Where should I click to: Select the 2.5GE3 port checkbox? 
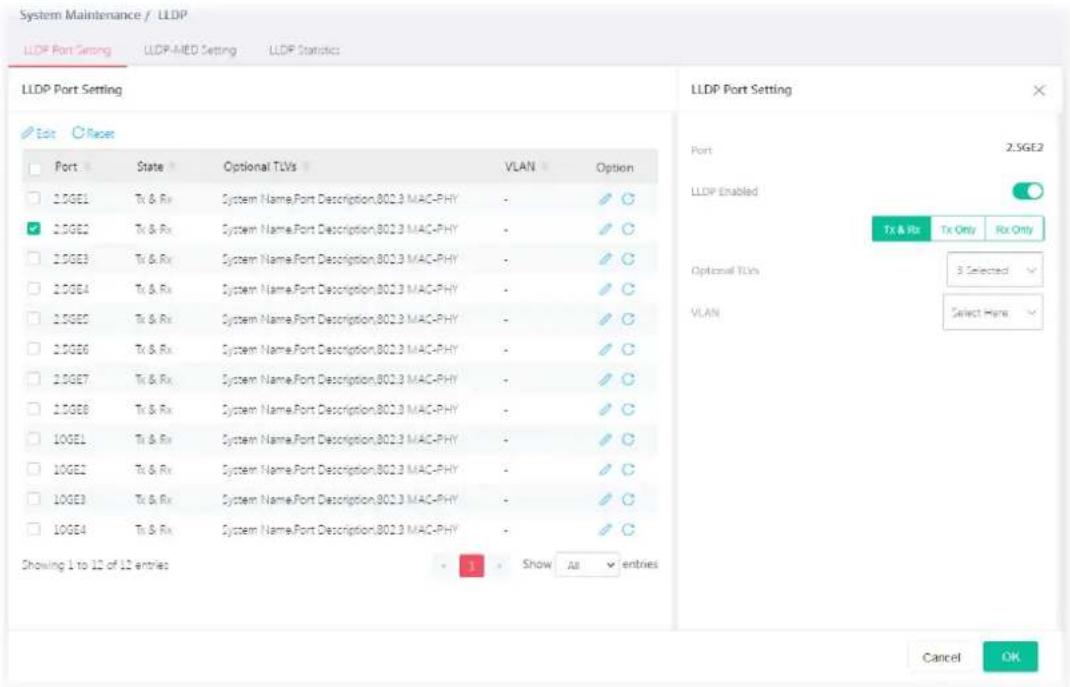coord(33,259)
